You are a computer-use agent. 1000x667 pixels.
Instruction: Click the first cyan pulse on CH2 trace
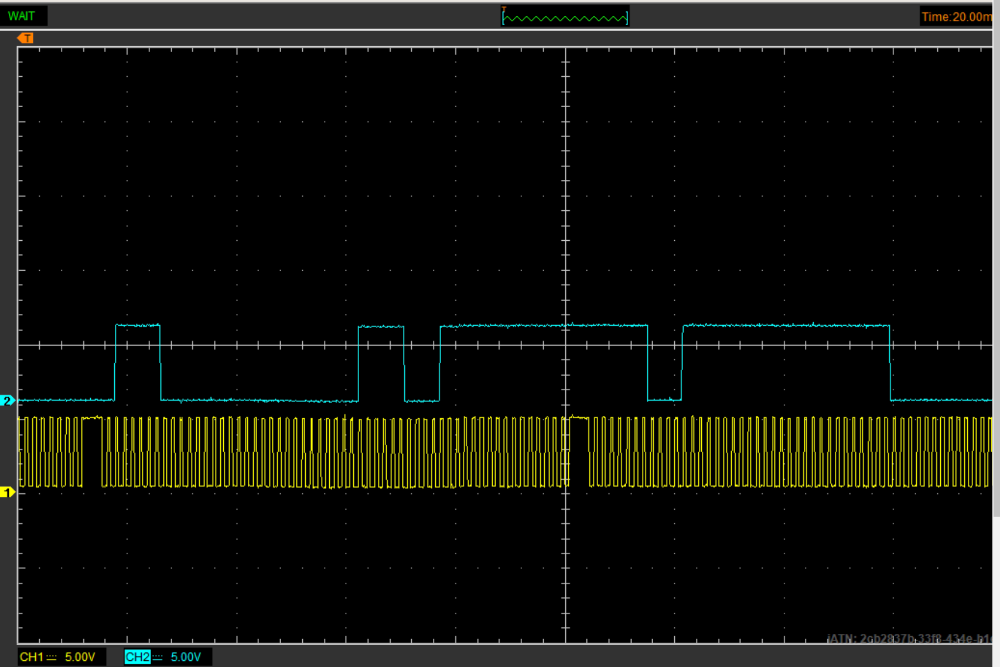138,326
